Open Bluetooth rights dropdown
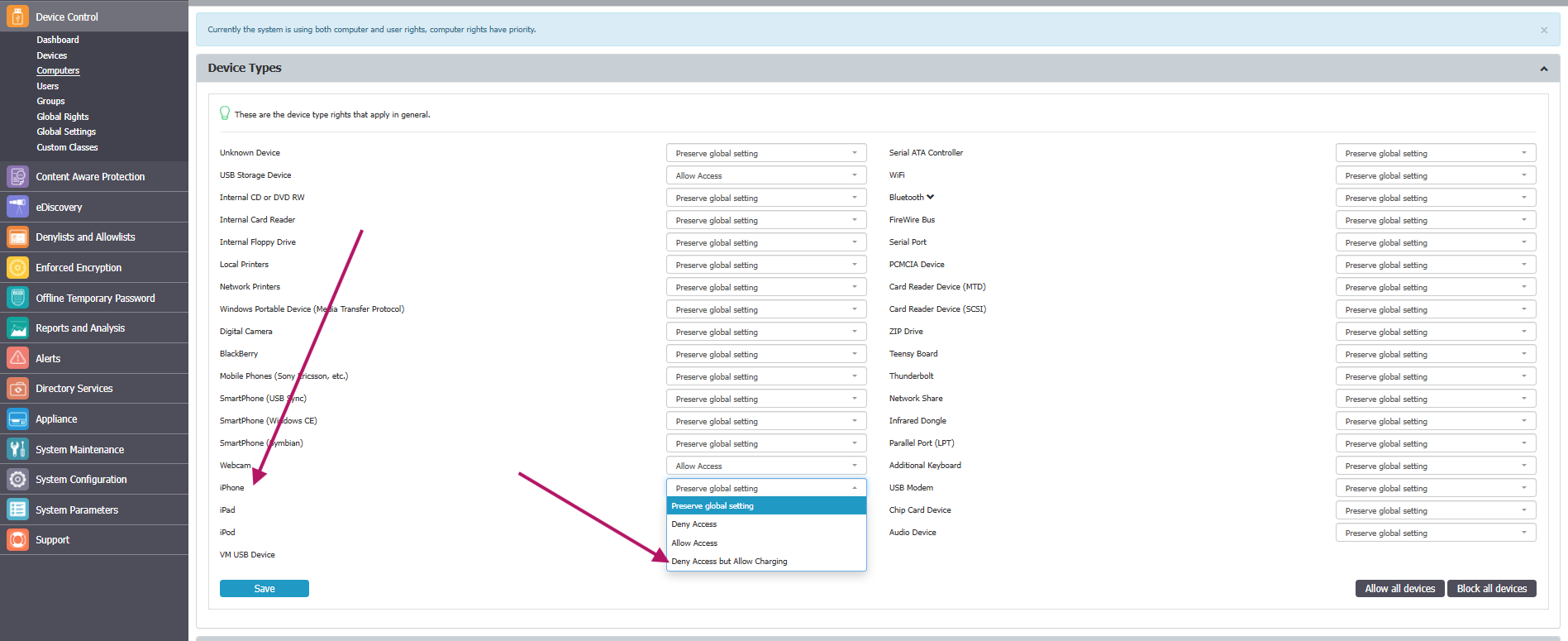The image size is (1568, 641). 1436,198
